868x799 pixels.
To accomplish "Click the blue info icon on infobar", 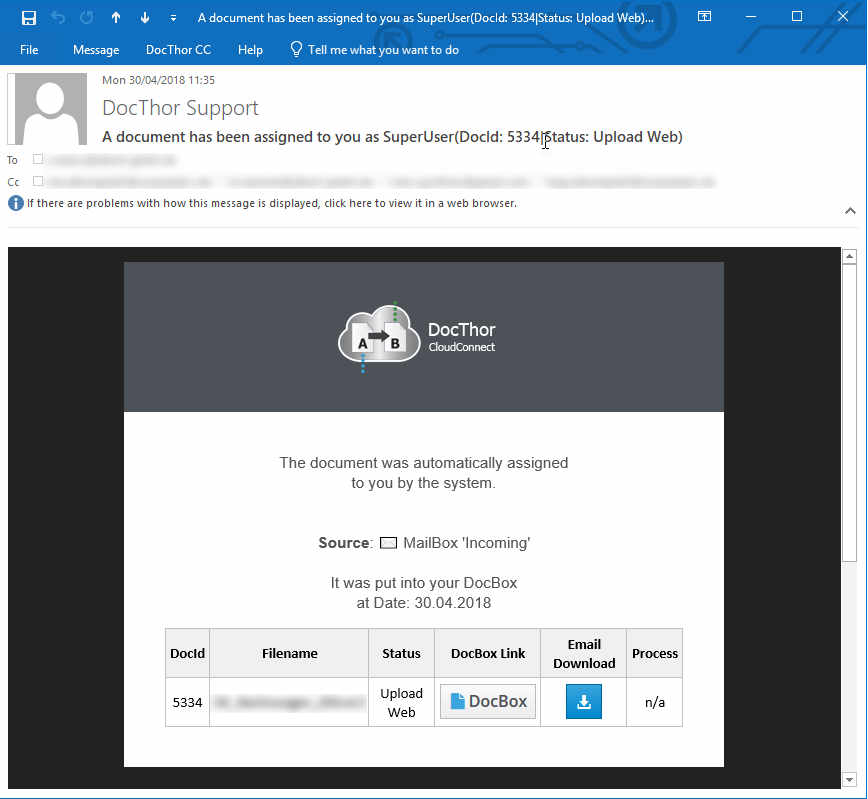I will pyautogui.click(x=16, y=203).
